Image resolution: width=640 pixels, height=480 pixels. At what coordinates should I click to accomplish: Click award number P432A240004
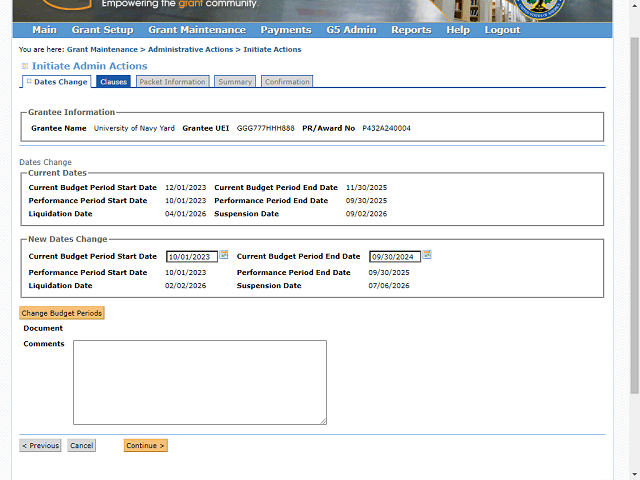[387, 128]
